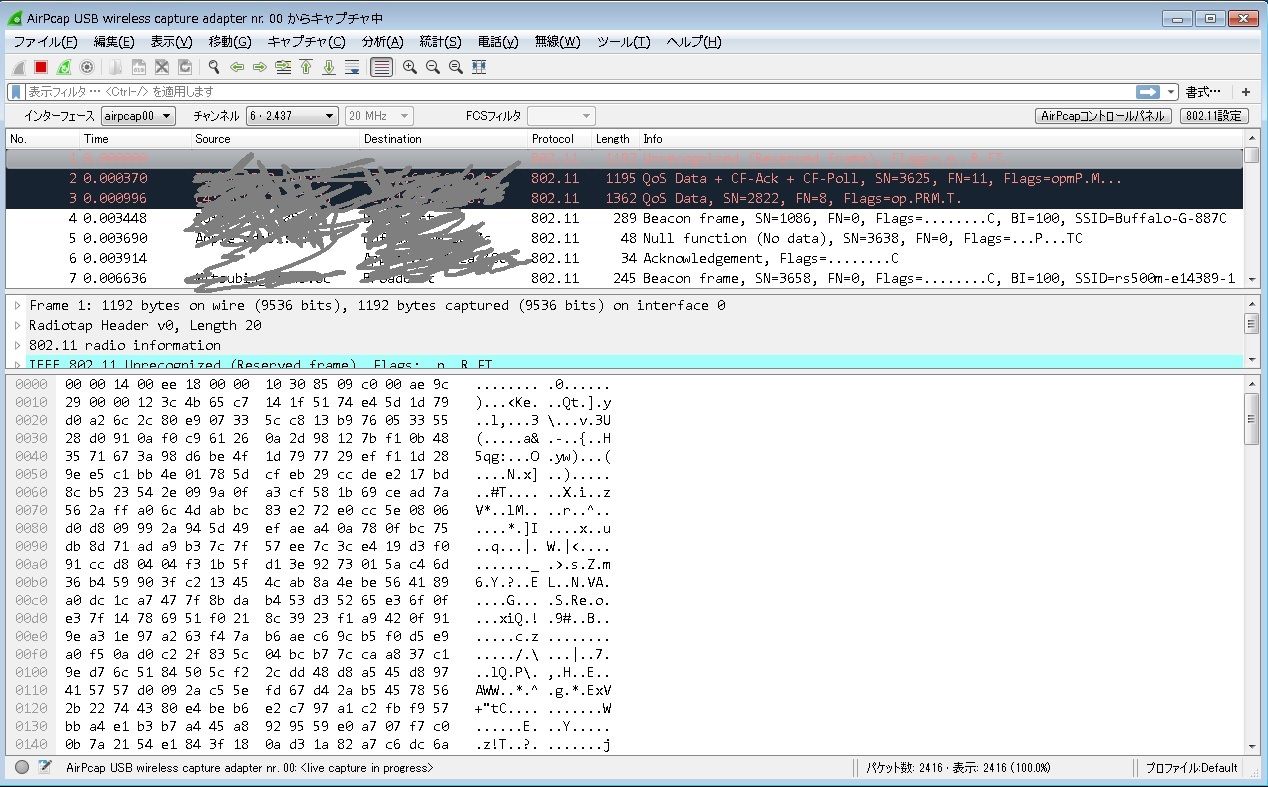Viewport: 1268px width, 787px height.
Task: Expand IEEE 802.11 Unrecognized frame node
Action: tap(17, 364)
